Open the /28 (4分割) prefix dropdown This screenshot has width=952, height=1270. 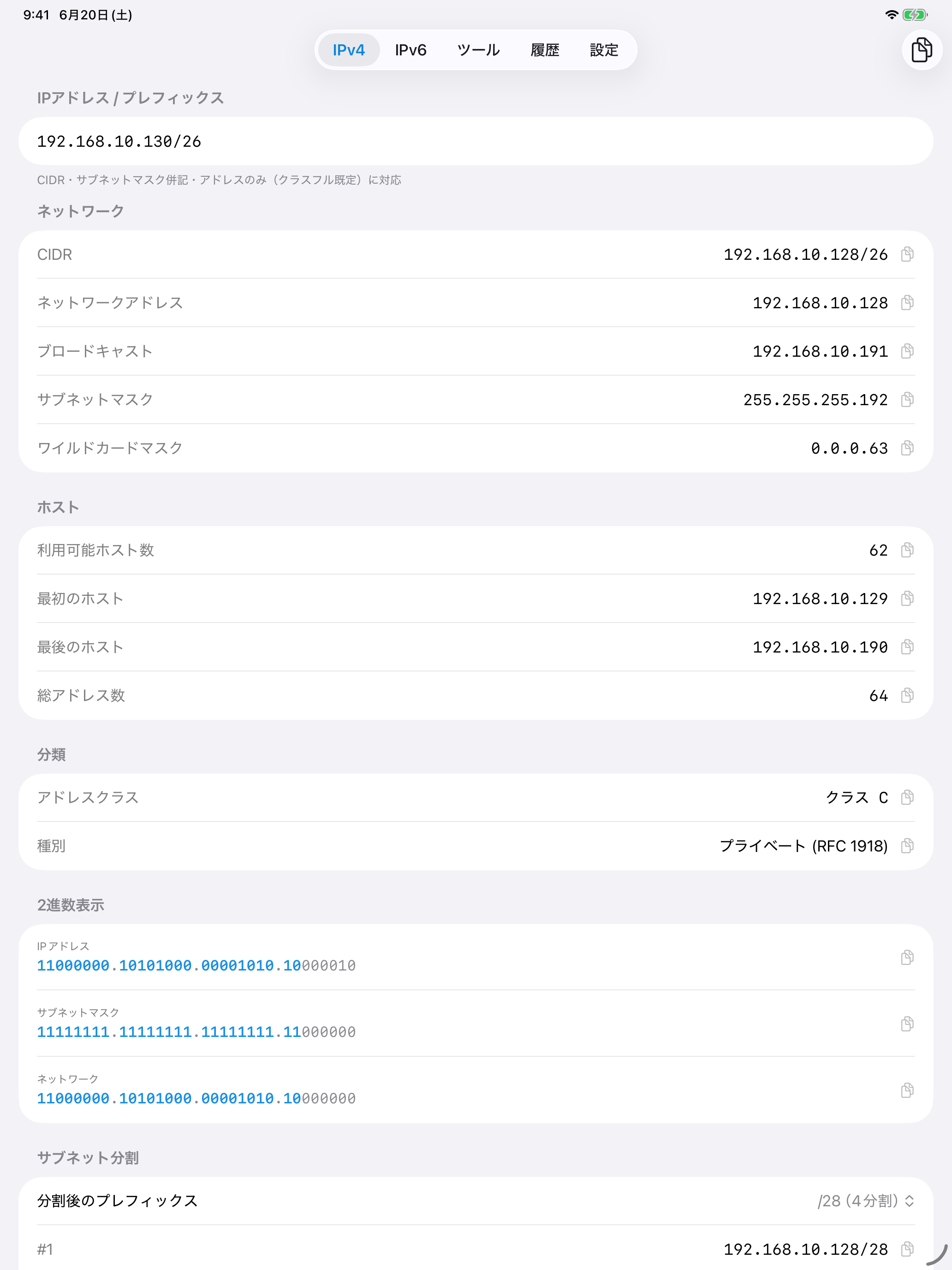[865, 1201]
